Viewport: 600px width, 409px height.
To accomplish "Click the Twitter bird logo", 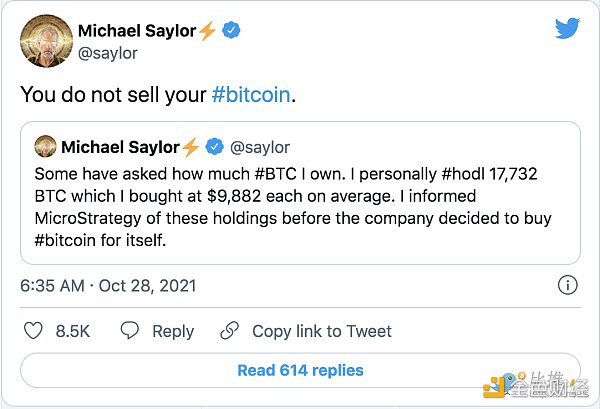I will point(567,29).
